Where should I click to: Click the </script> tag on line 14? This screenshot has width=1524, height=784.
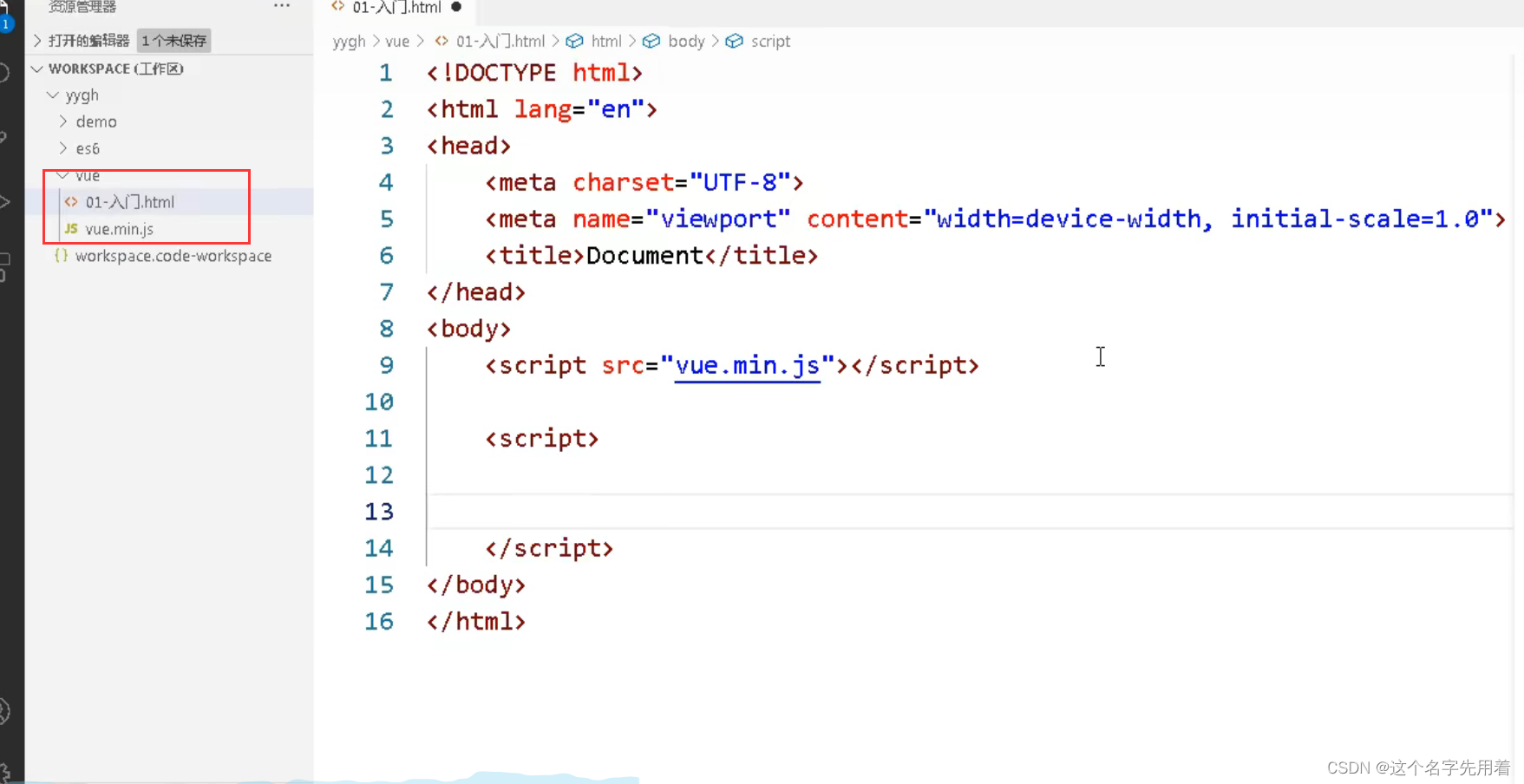pyautogui.click(x=549, y=549)
